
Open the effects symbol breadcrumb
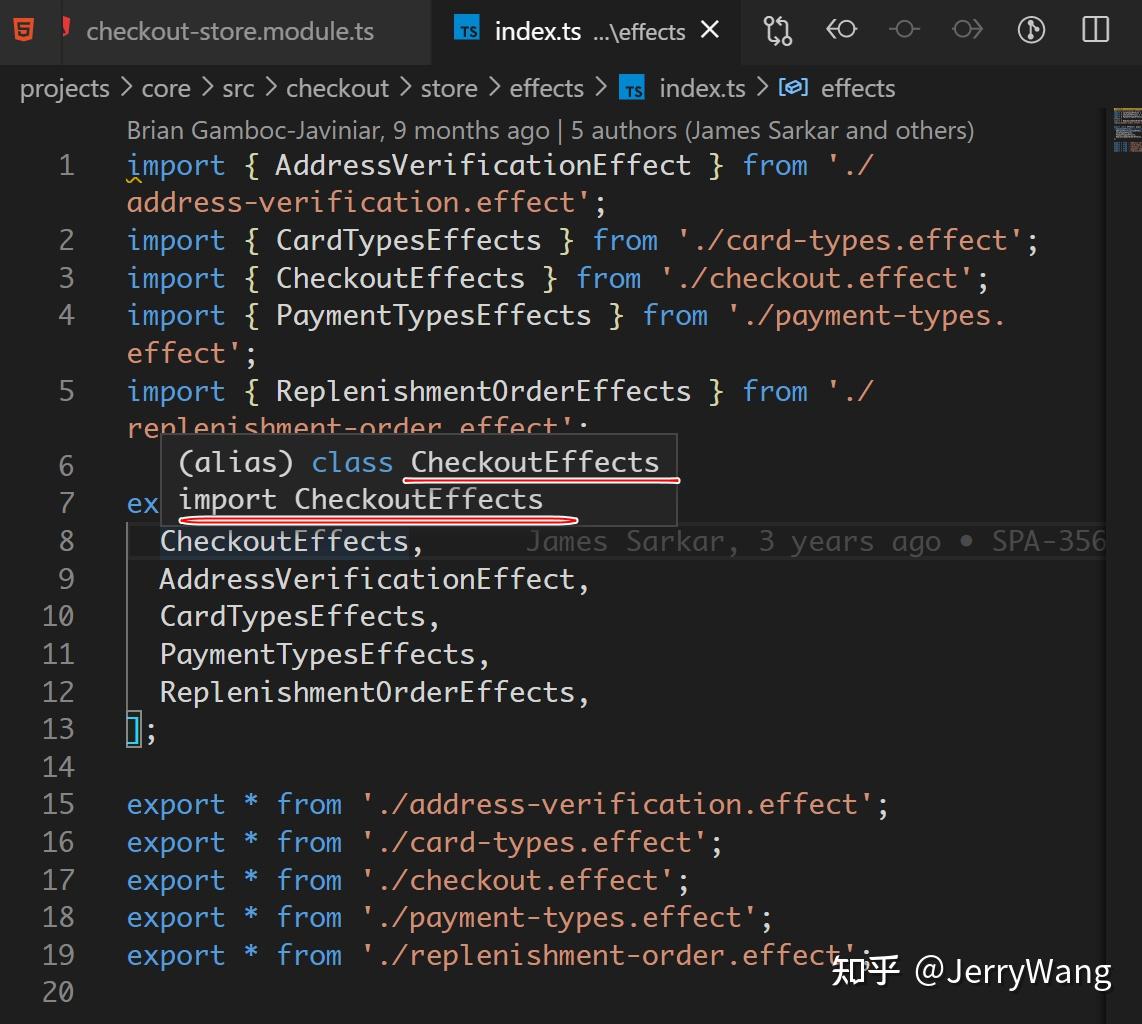coord(858,89)
